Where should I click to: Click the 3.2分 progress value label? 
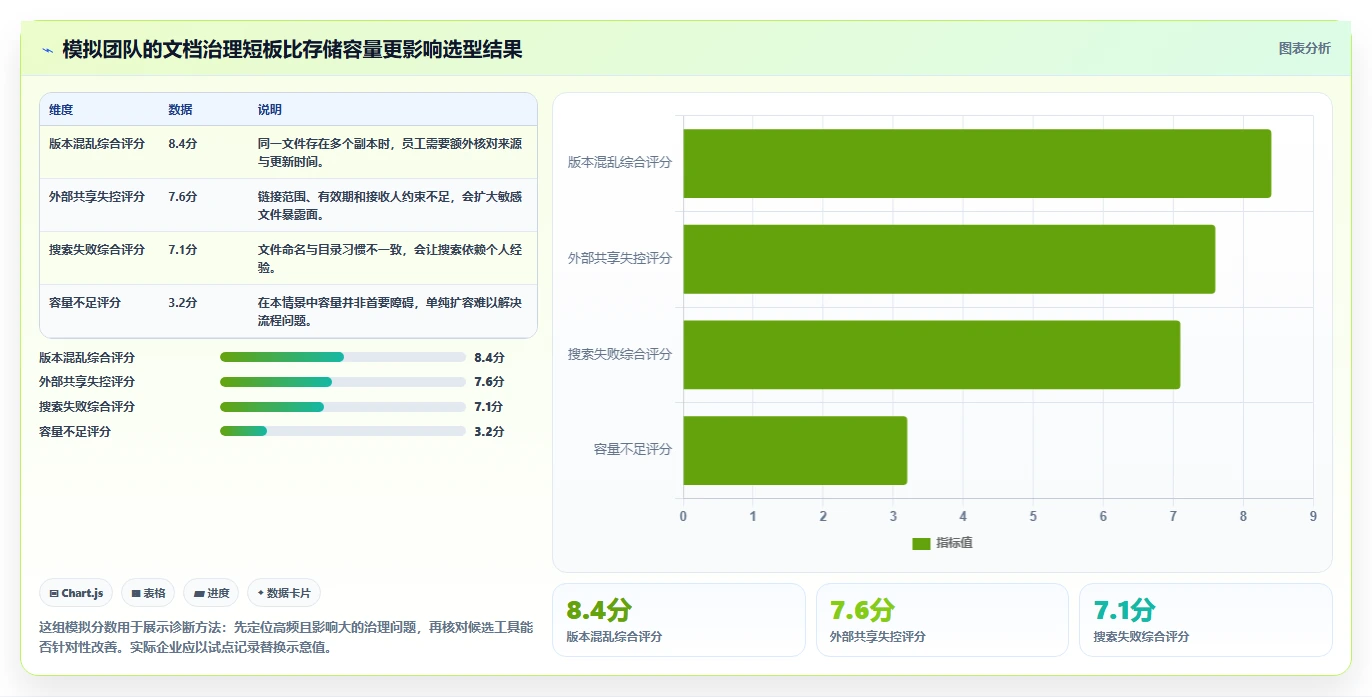coord(489,432)
